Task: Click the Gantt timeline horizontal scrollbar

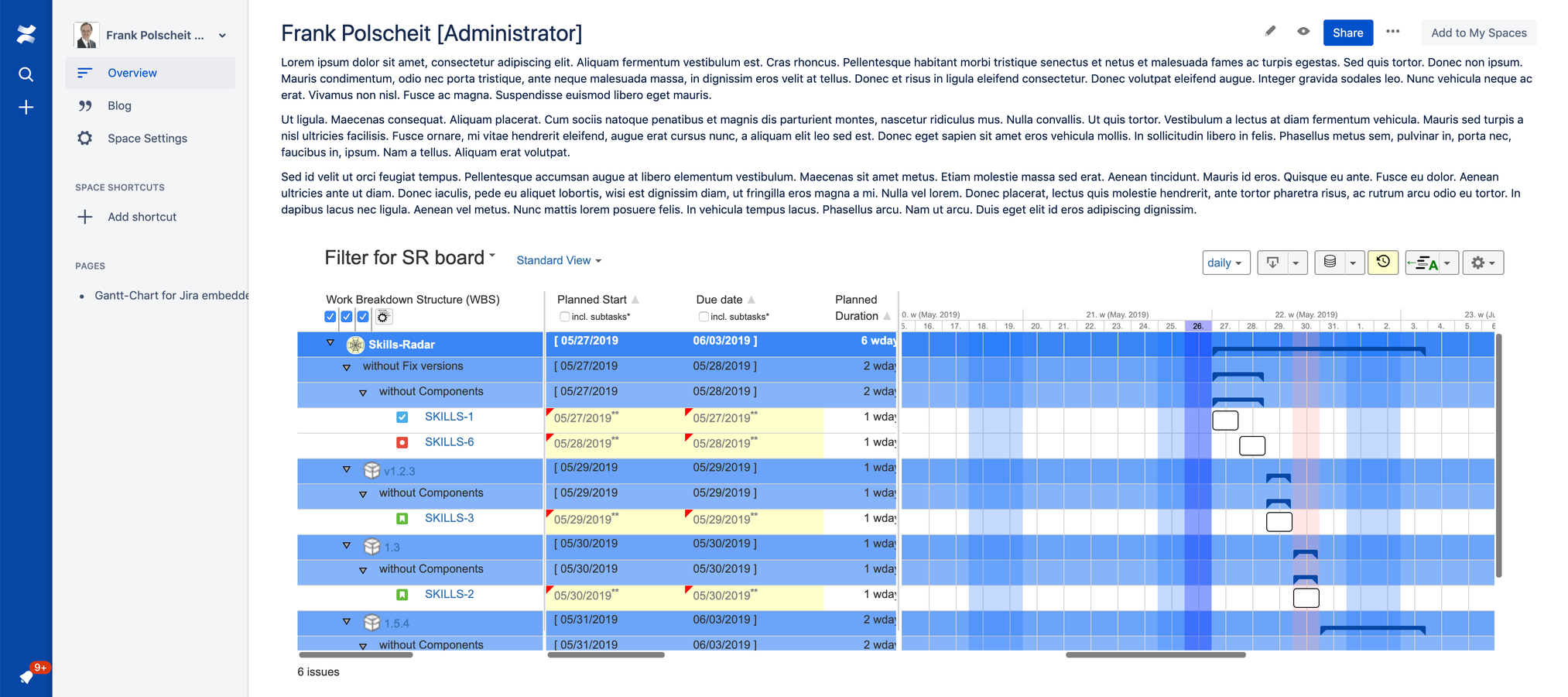Action: pyautogui.click(x=1155, y=655)
